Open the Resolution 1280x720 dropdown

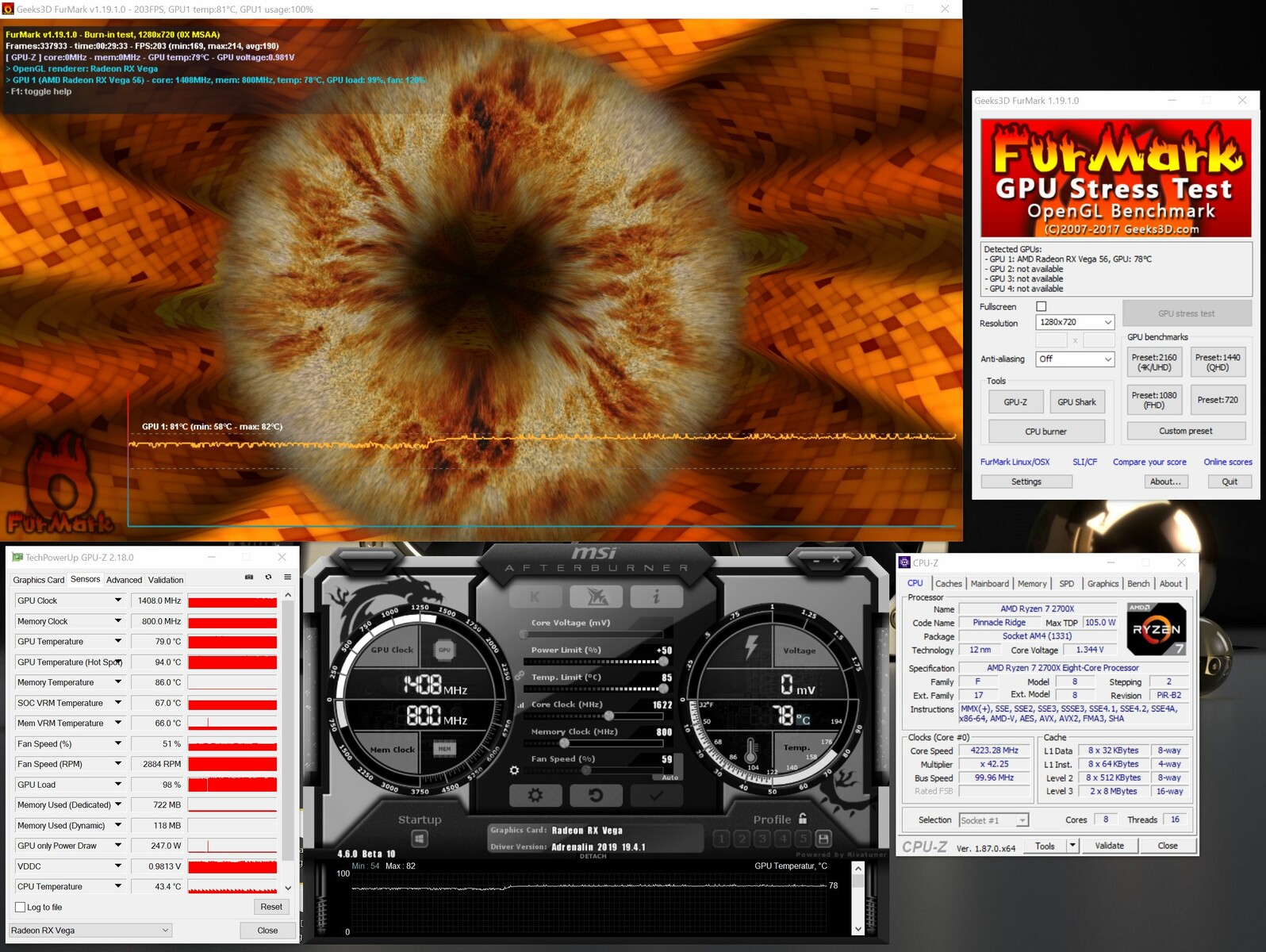click(1075, 322)
